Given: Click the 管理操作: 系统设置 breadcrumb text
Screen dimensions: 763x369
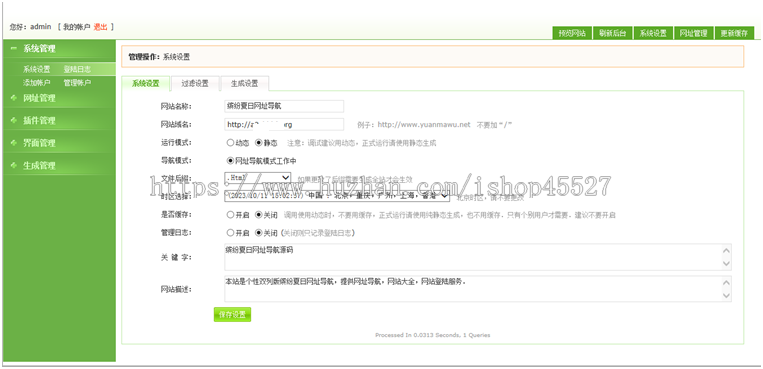Looking at the screenshot, I should (x=159, y=57).
